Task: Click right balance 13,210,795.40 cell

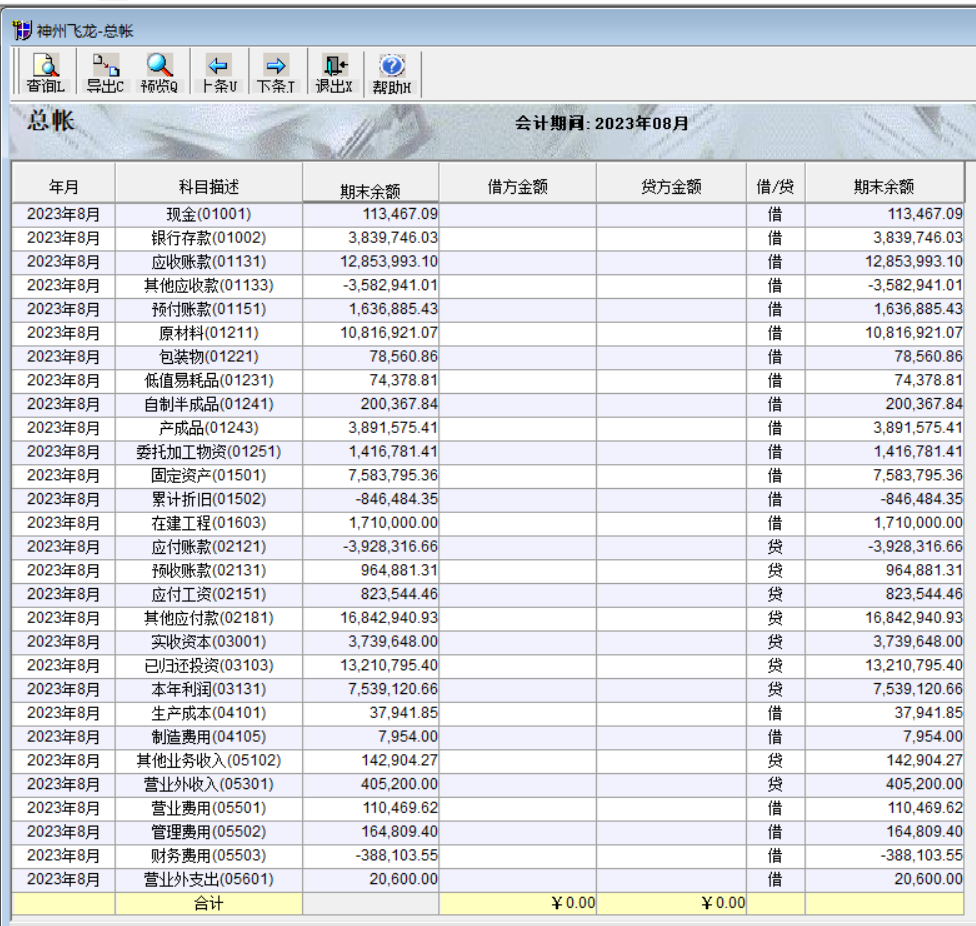Action: point(884,666)
